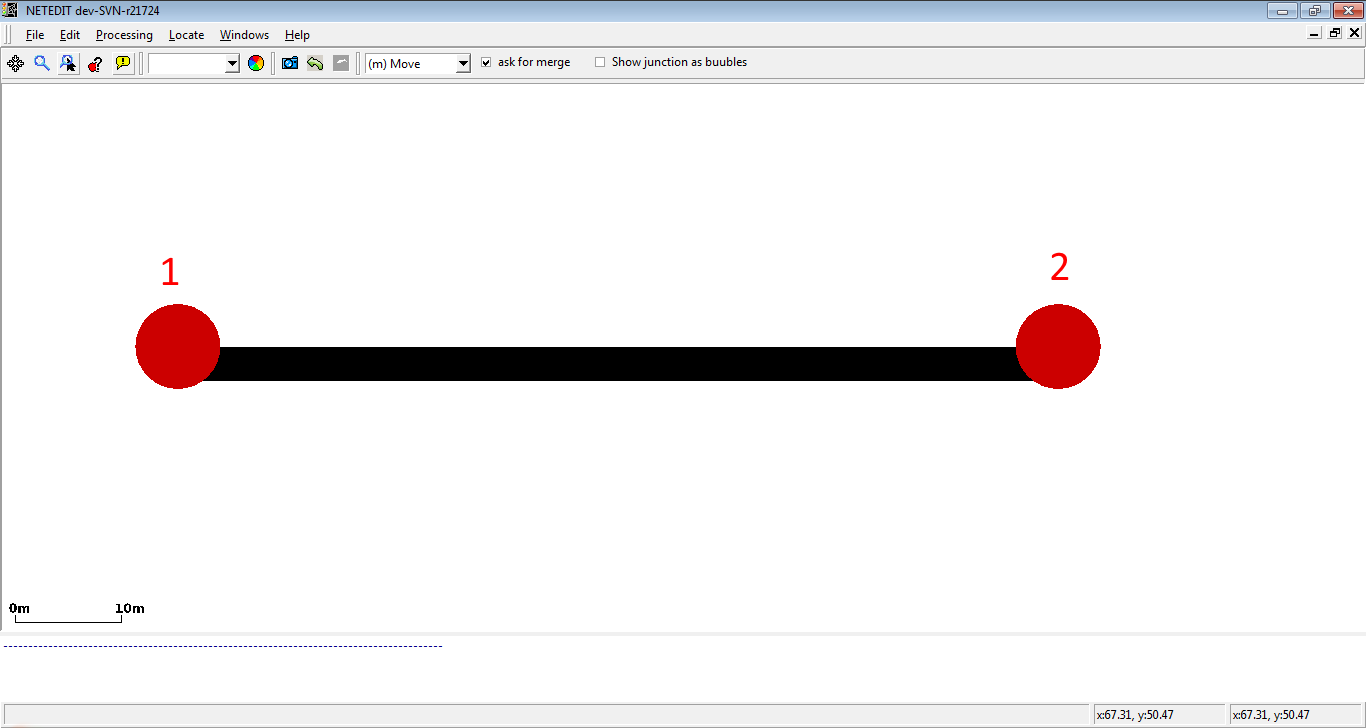Click red junction labeled 2
The image size is (1366, 728).
[x=1058, y=346]
